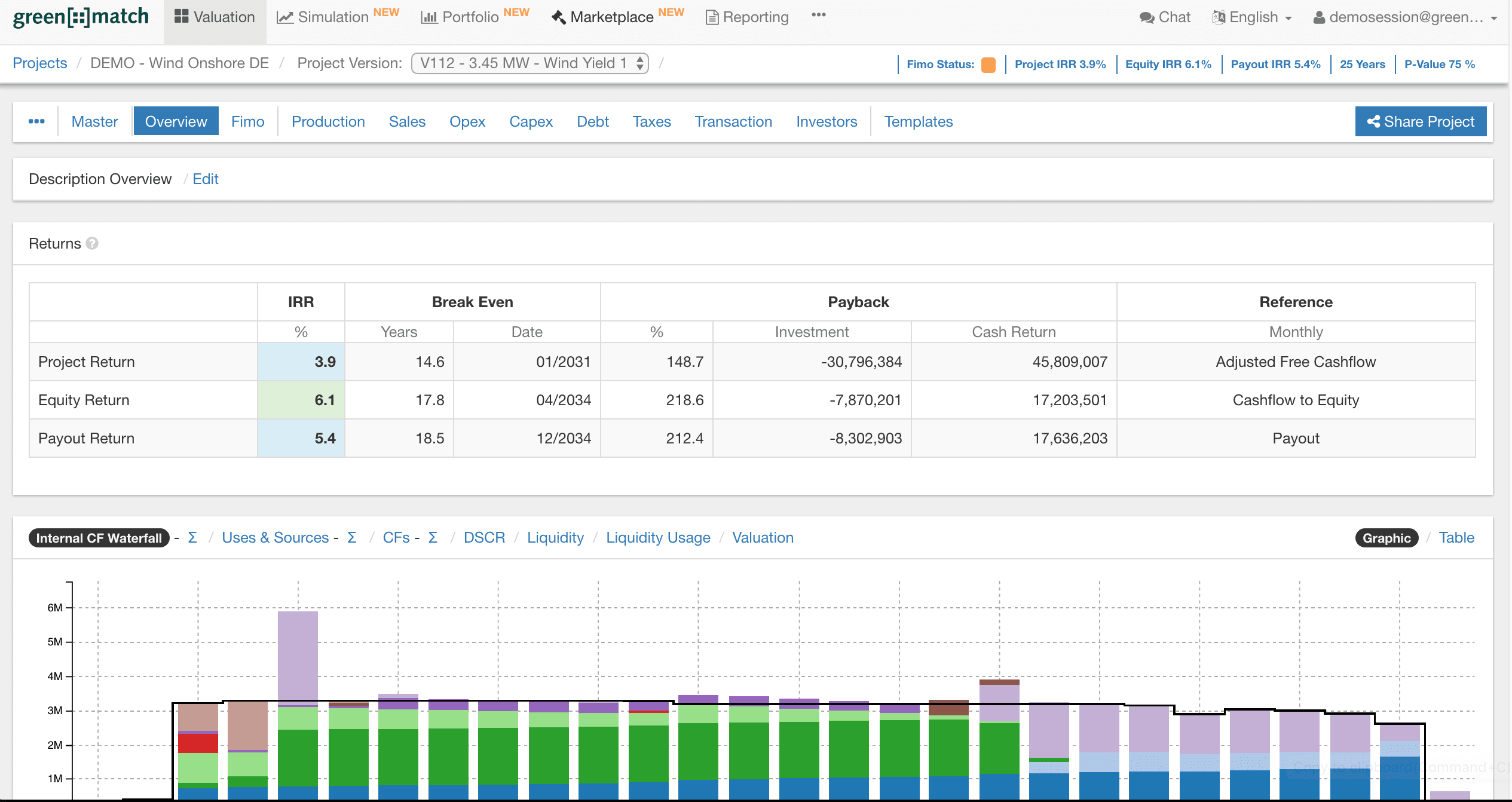
Task: Open Simulation chart icon in navbar
Action: tap(284, 17)
